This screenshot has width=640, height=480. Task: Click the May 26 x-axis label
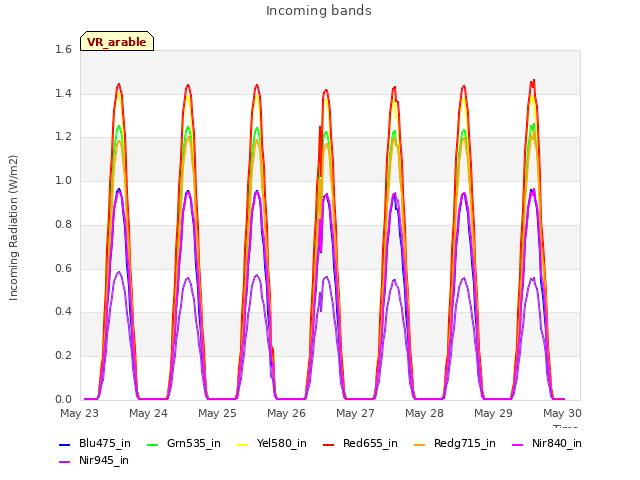[x=287, y=413]
